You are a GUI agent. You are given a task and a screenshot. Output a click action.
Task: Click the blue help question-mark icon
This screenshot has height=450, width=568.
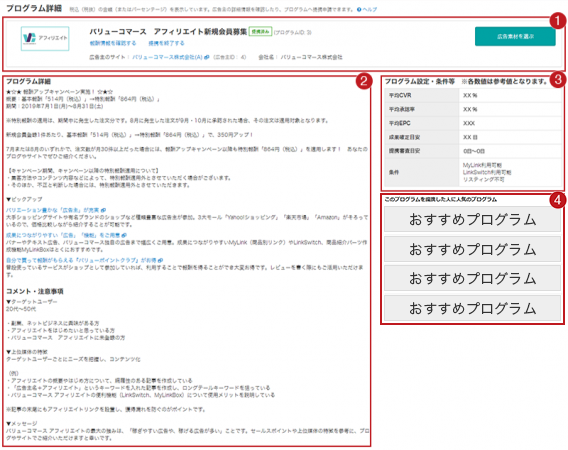pyautogui.click(x=359, y=9)
